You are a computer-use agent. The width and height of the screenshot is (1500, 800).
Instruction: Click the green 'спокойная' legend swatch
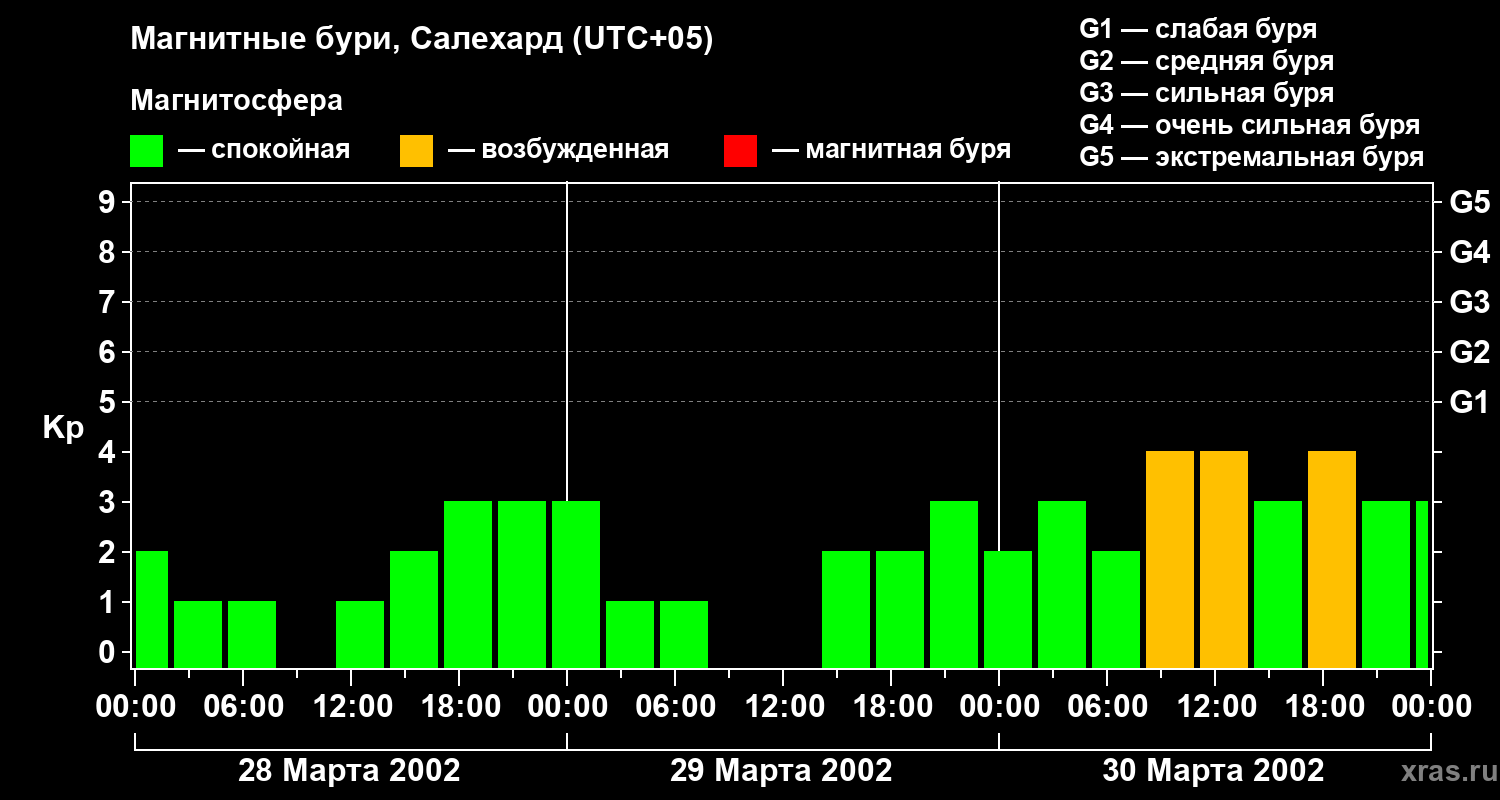147,151
